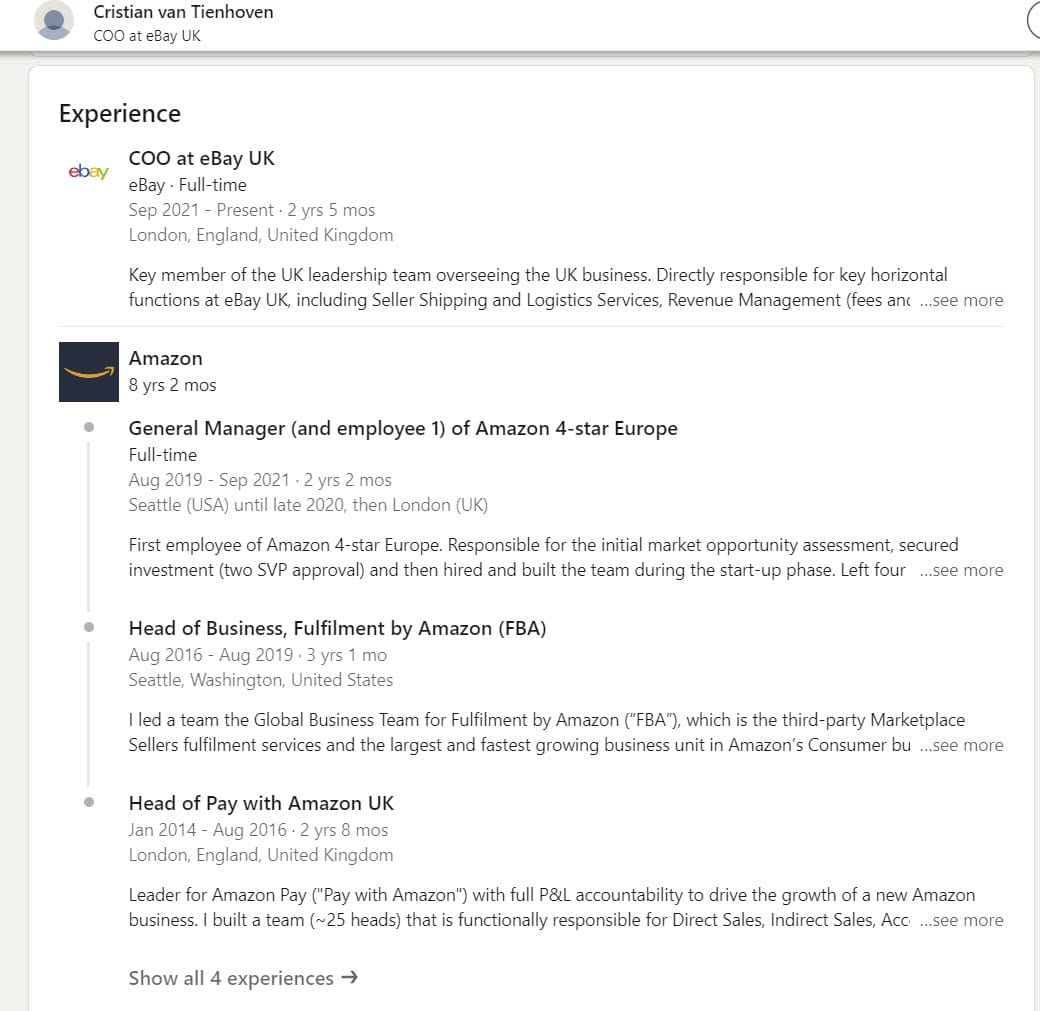The image size is (1040, 1011).
Task: Click the timeline dot beside Head of Pay role
Action: [89, 802]
